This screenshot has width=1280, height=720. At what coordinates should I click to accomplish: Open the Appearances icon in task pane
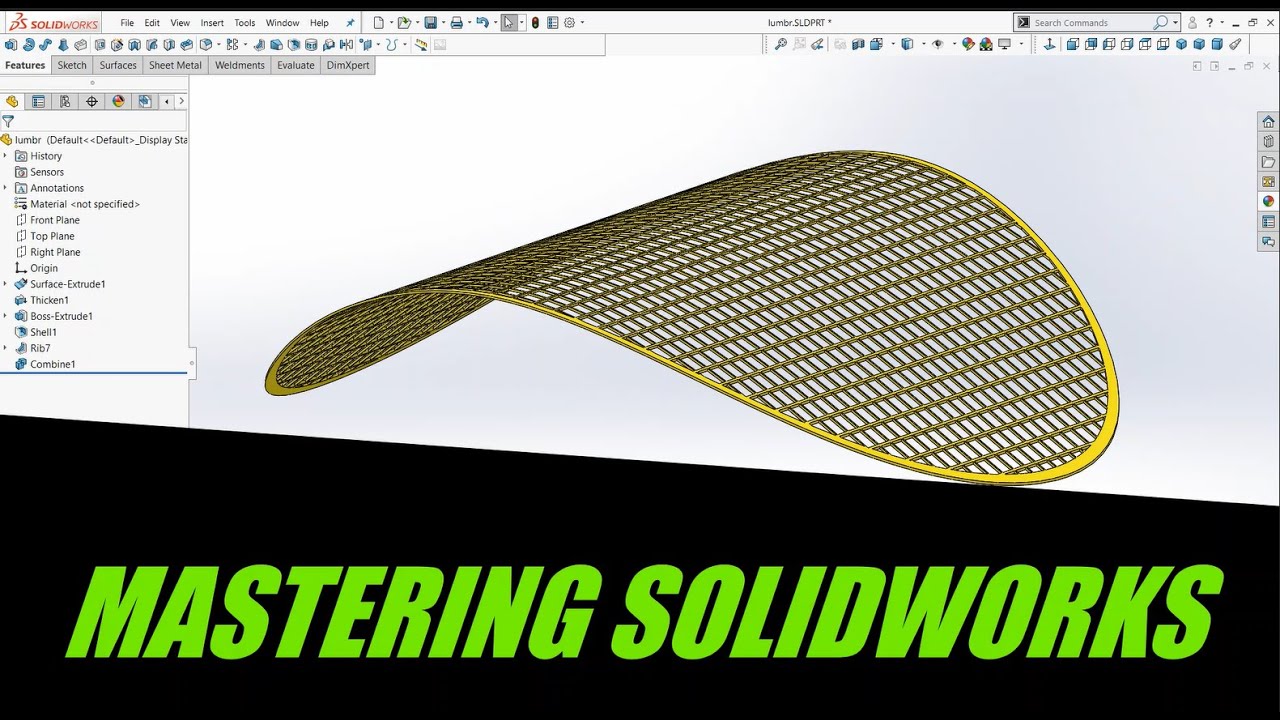(x=1269, y=202)
